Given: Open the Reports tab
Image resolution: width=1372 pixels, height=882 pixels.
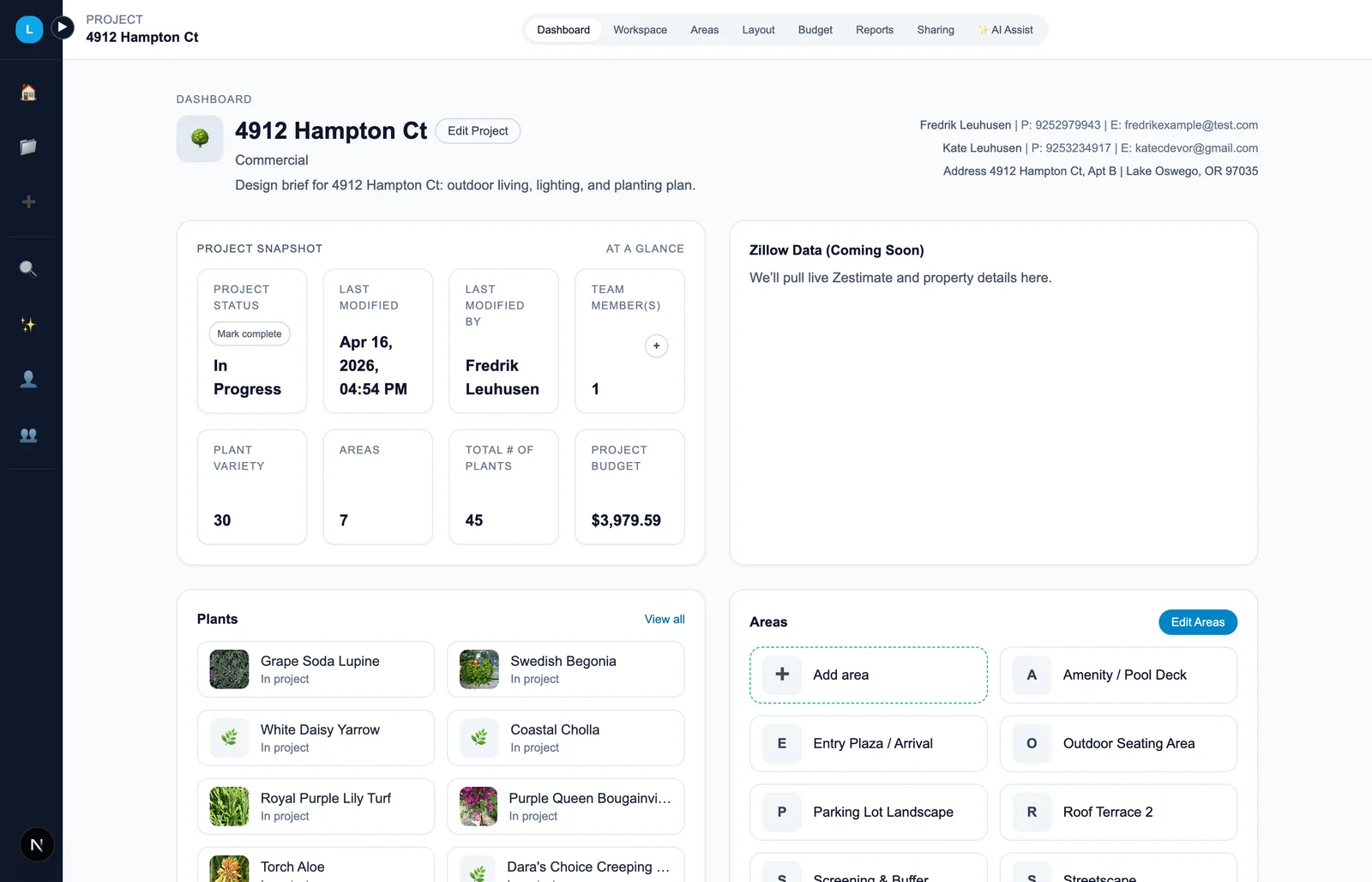Looking at the screenshot, I should click(x=875, y=30).
